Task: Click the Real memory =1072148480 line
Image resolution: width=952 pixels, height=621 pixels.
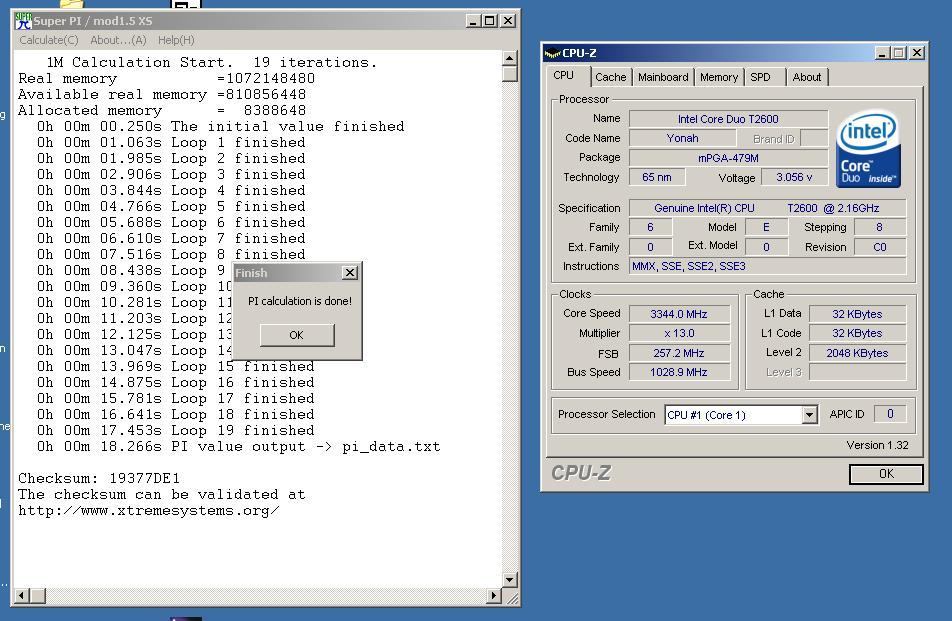Action: 166,78
